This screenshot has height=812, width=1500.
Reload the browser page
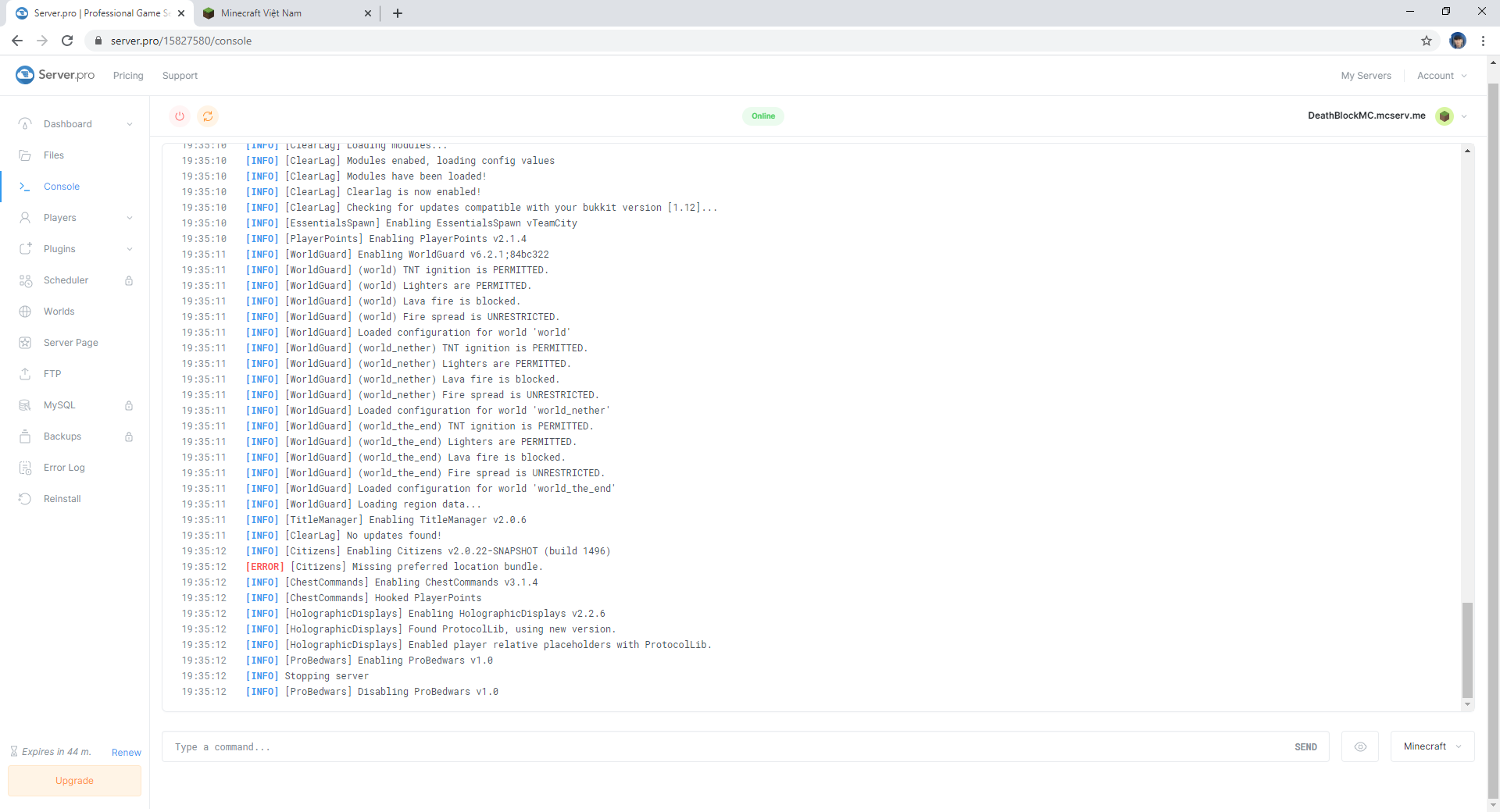67,41
